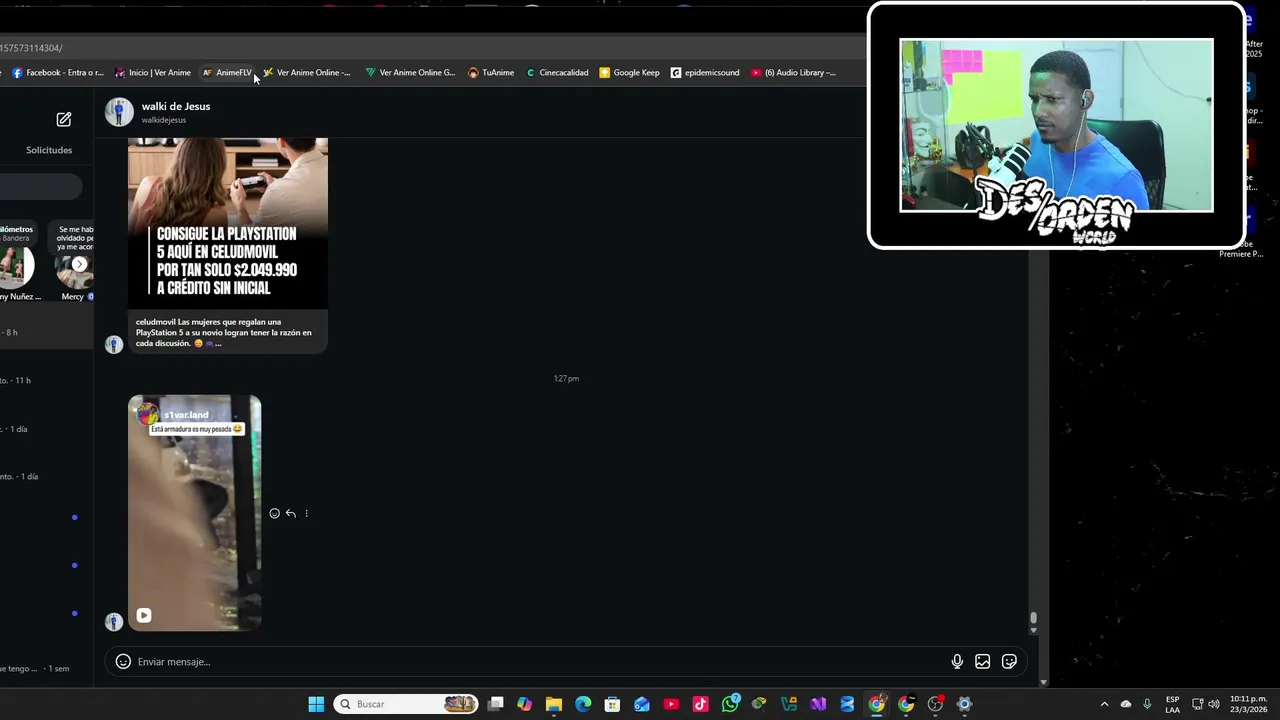Click the new message compose icon
1280x720 pixels.
click(64, 119)
